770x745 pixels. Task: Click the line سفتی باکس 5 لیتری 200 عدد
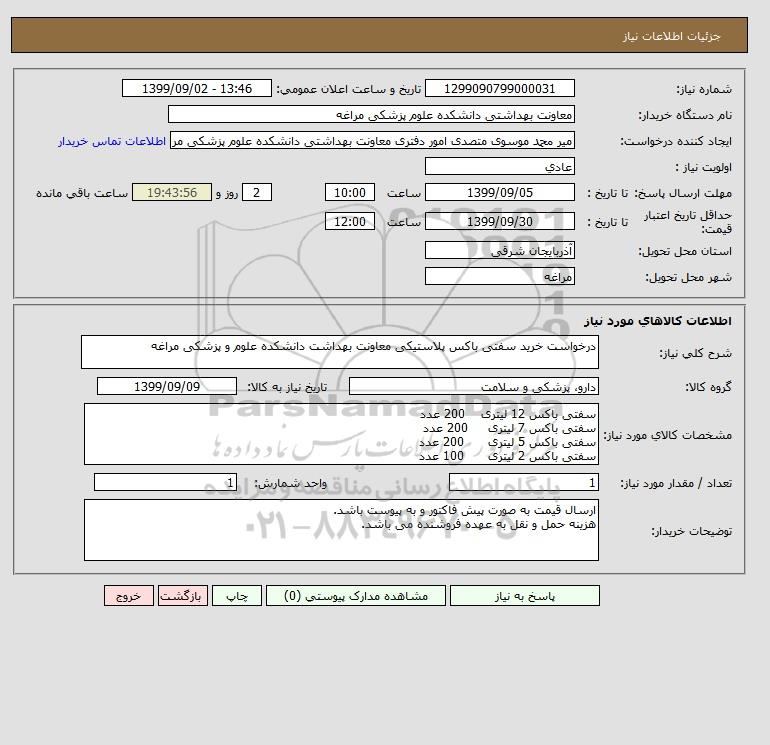tap(507, 442)
